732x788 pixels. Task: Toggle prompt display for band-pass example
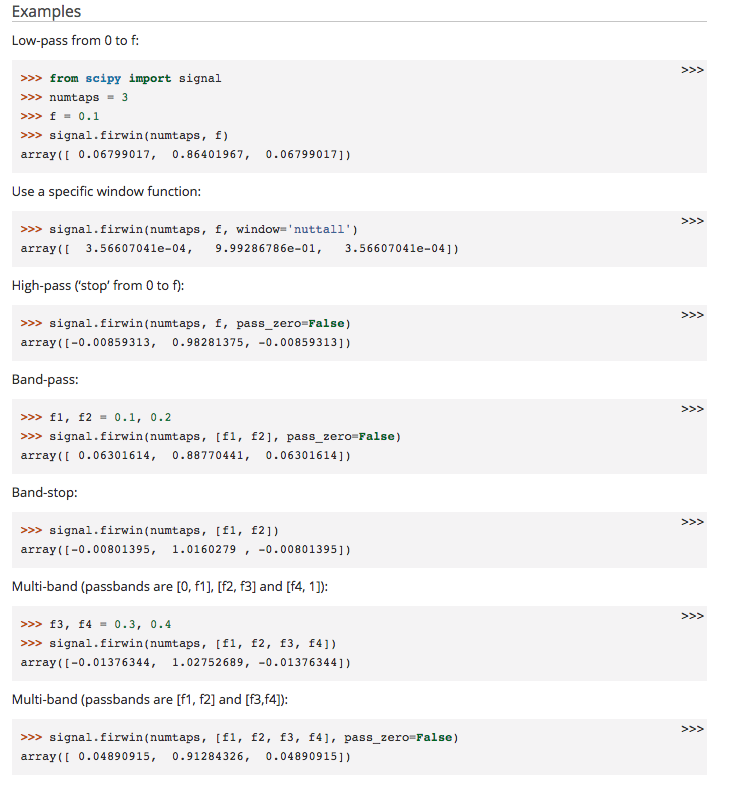pos(692,409)
